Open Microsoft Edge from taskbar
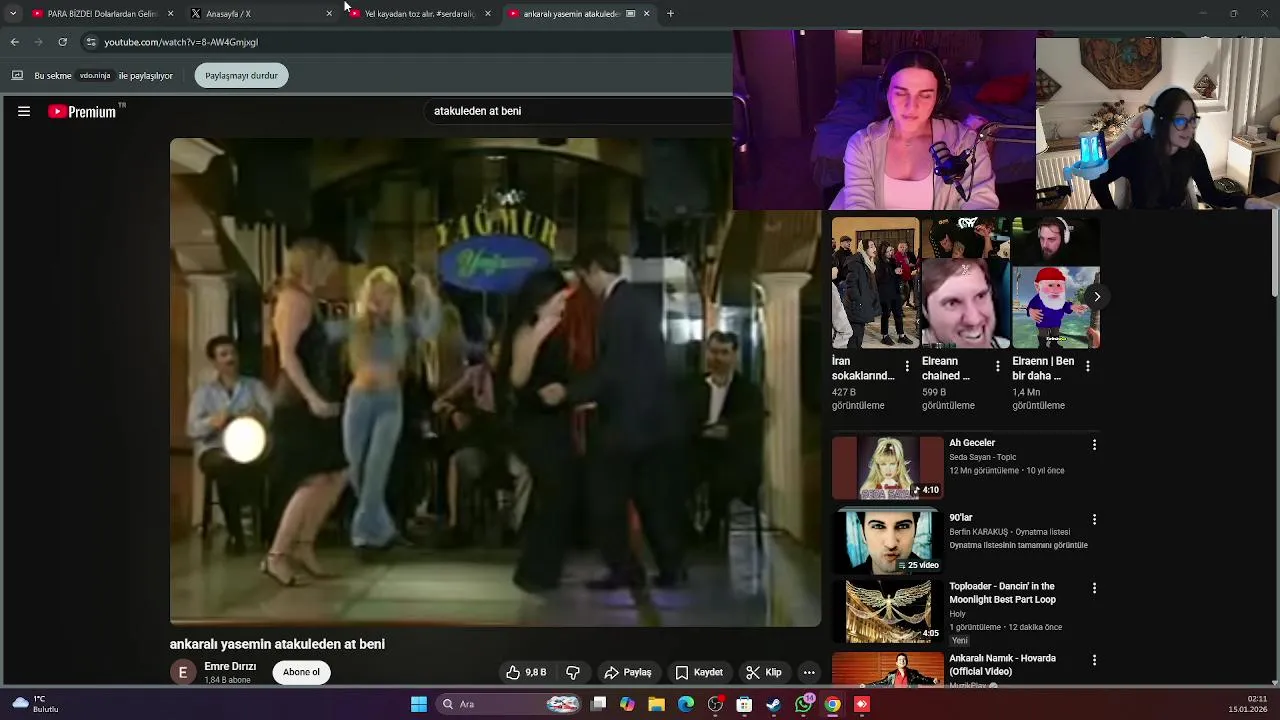Image resolution: width=1280 pixels, height=720 pixels. 686,704
